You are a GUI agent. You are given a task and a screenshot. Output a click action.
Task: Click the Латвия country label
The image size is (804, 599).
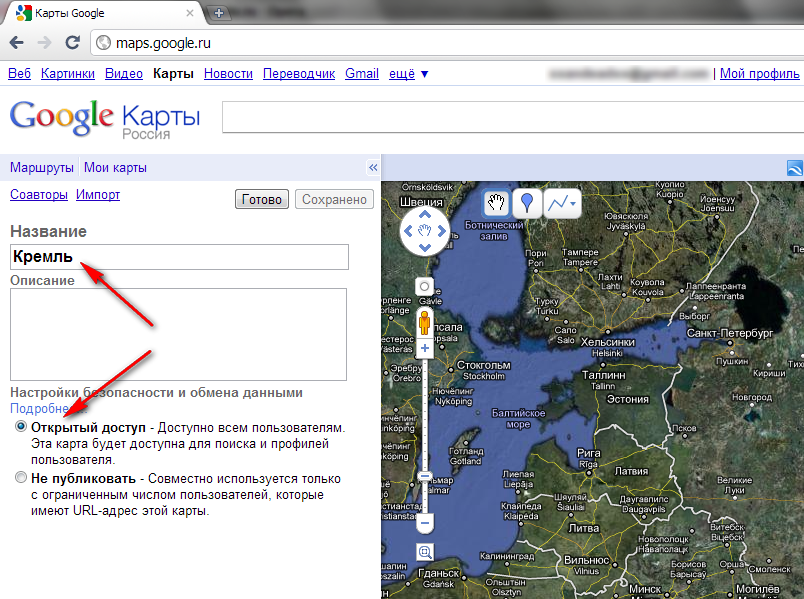[631, 471]
